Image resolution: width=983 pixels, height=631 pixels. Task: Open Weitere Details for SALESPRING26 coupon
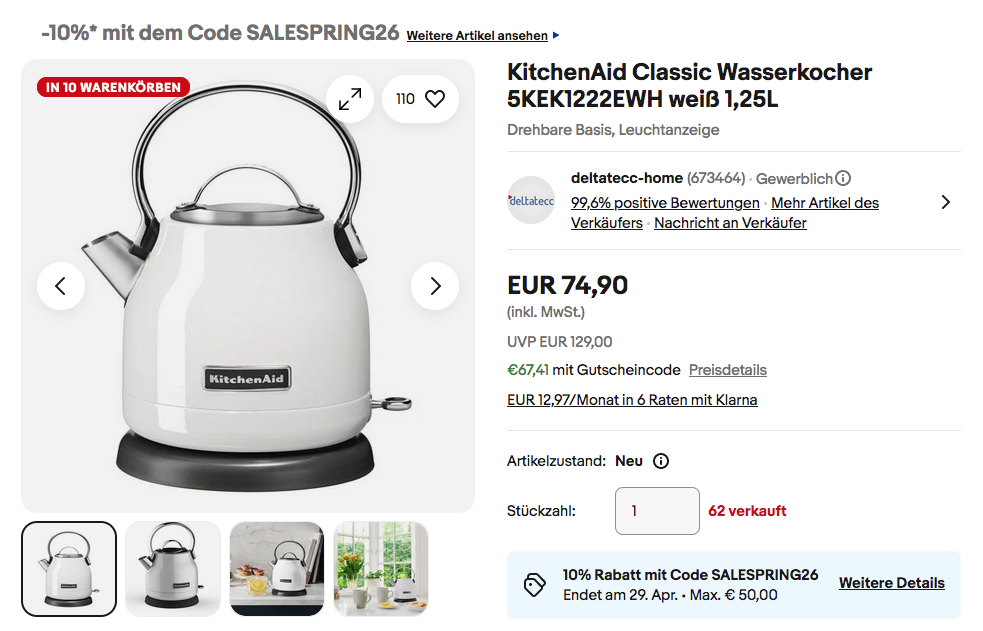coord(891,583)
